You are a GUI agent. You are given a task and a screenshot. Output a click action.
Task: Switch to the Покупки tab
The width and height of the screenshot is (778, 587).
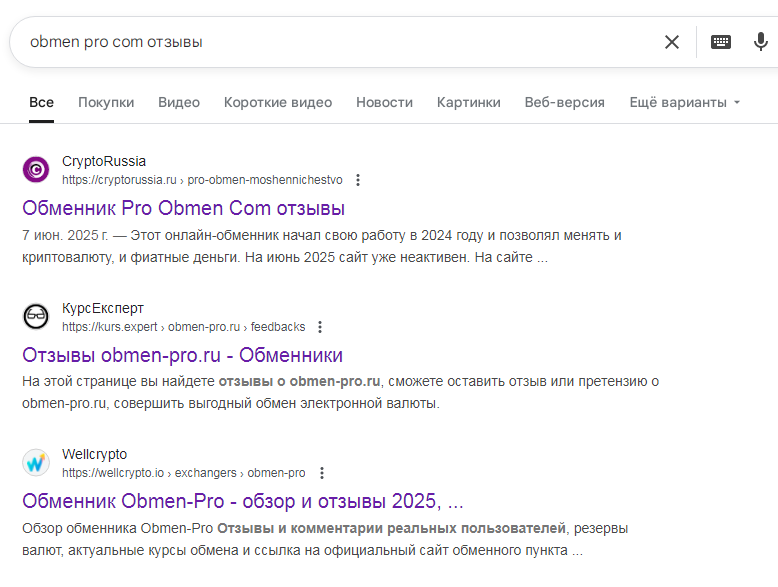[x=106, y=103]
